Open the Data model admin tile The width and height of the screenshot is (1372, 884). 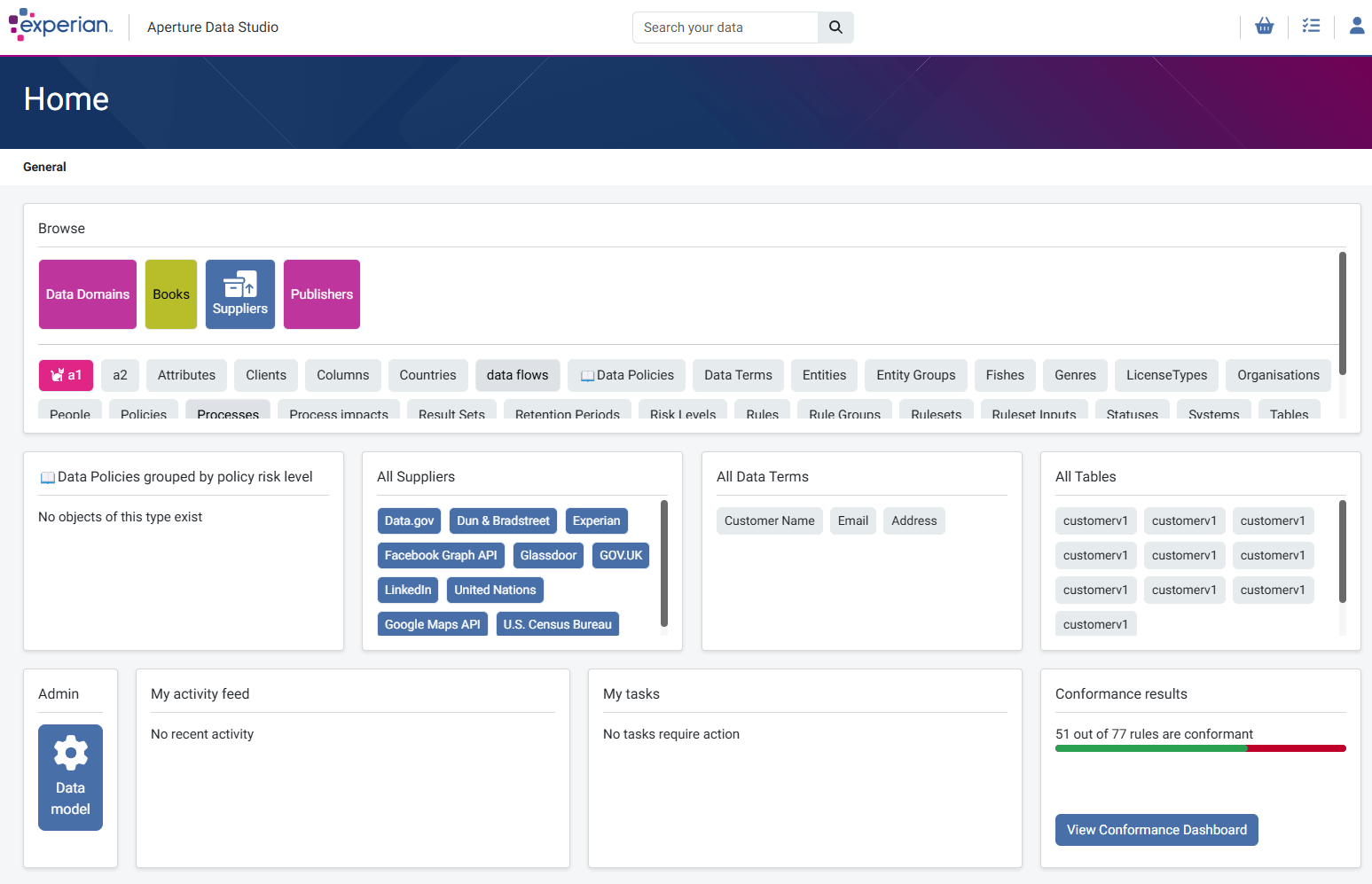click(70, 778)
